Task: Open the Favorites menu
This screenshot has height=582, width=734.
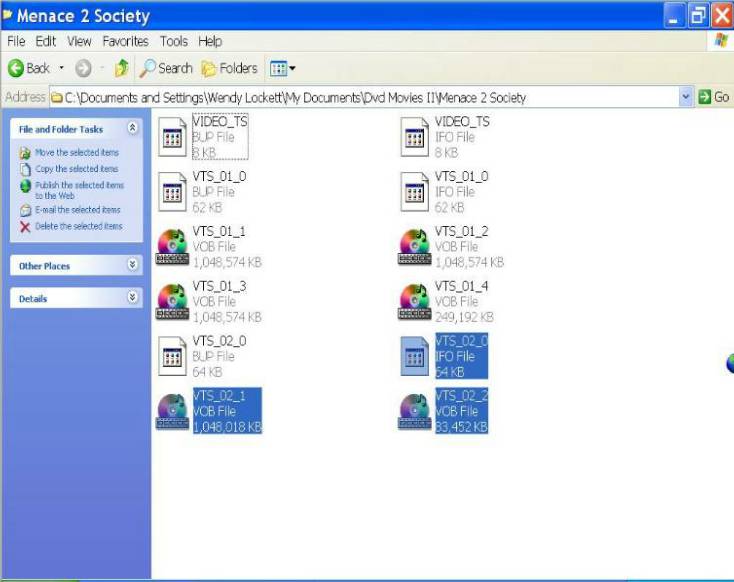Action: click(x=125, y=42)
